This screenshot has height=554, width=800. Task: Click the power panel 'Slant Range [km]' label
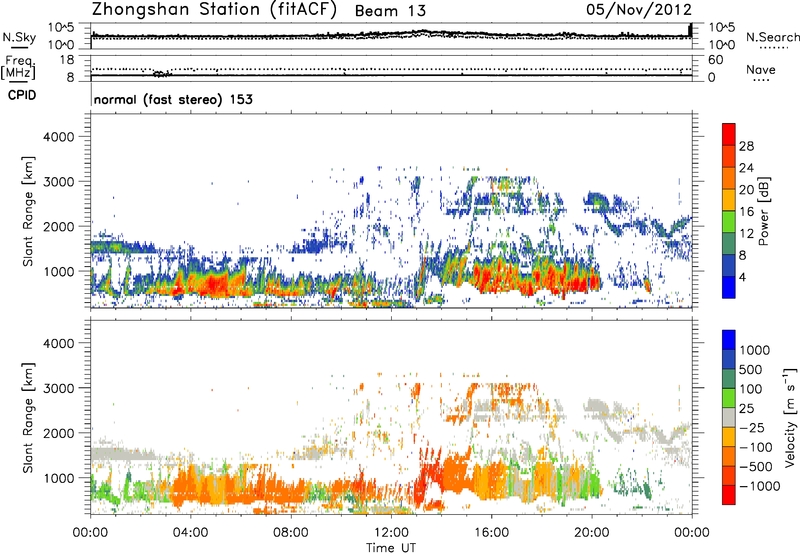[x=28, y=211]
